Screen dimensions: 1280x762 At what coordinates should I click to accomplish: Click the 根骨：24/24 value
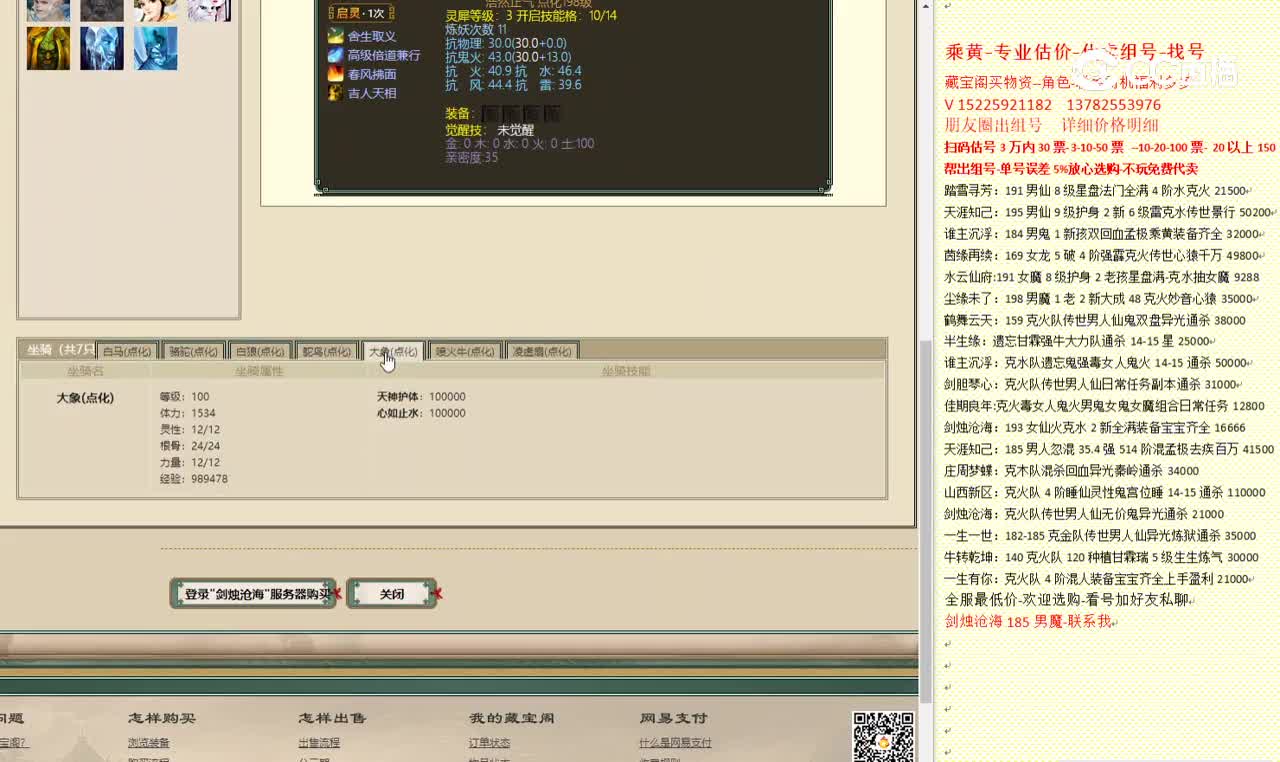coord(190,446)
